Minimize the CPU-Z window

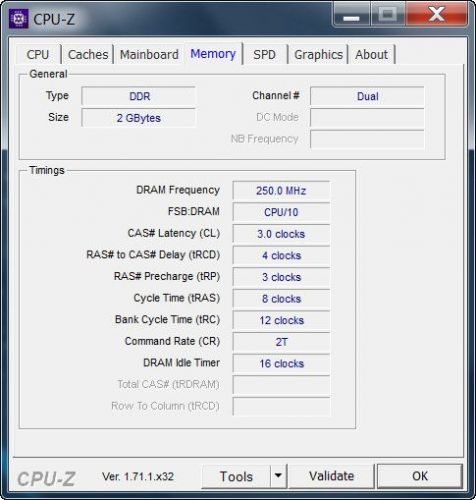351,15
